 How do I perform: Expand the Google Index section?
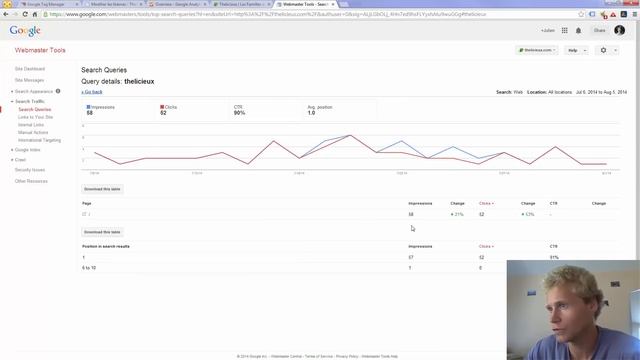pos(27,150)
